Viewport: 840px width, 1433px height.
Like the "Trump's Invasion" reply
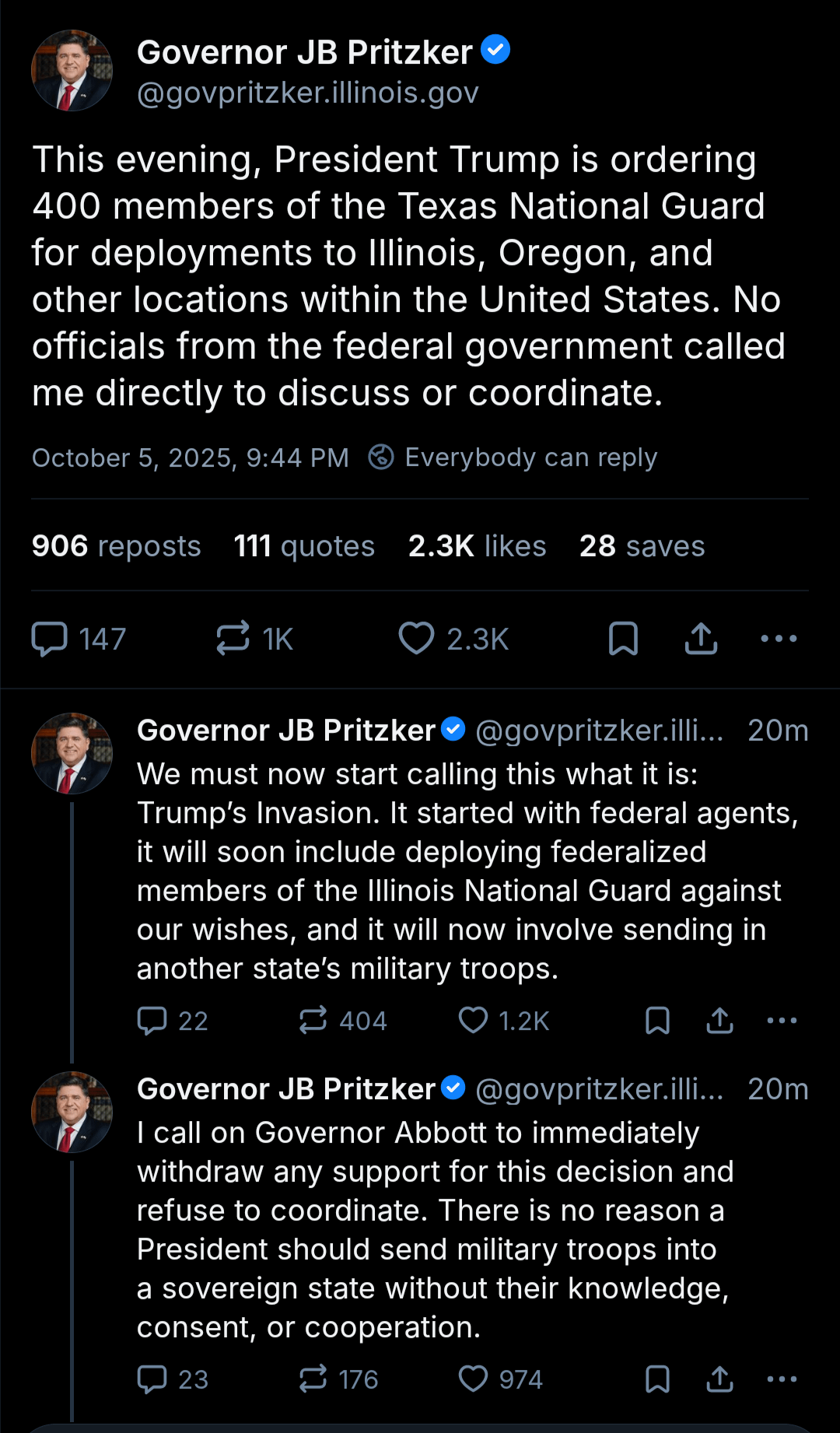click(x=473, y=1020)
